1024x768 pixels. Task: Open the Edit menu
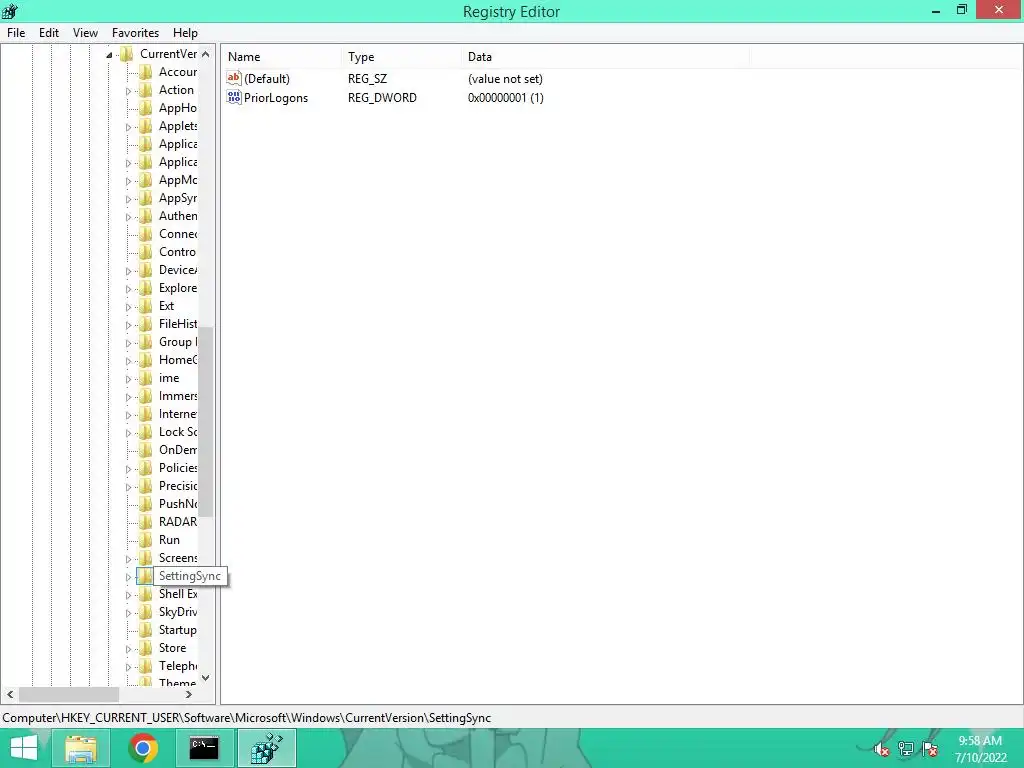pos(48,33)
